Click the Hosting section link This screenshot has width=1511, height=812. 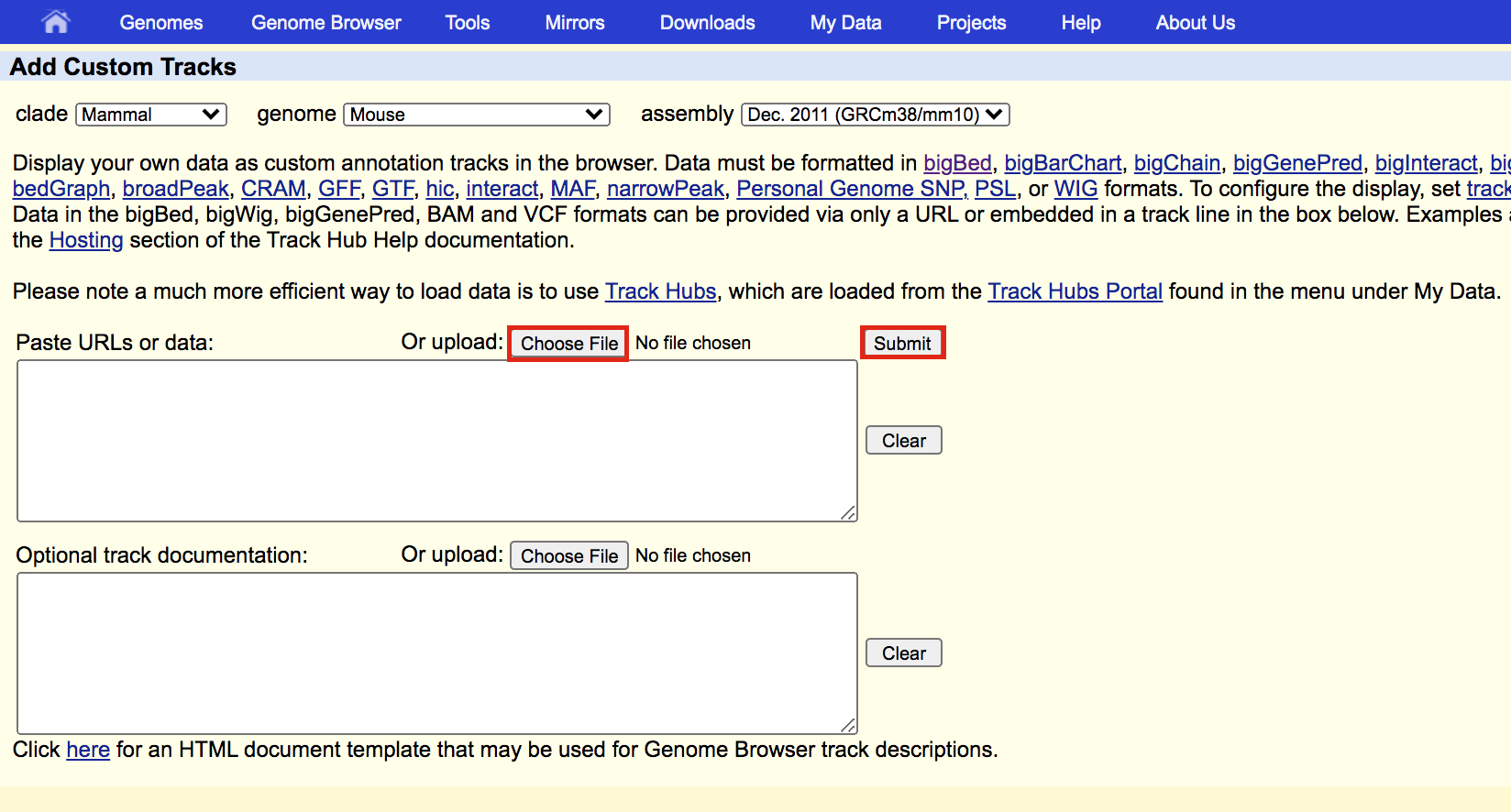tap(86, 240)
